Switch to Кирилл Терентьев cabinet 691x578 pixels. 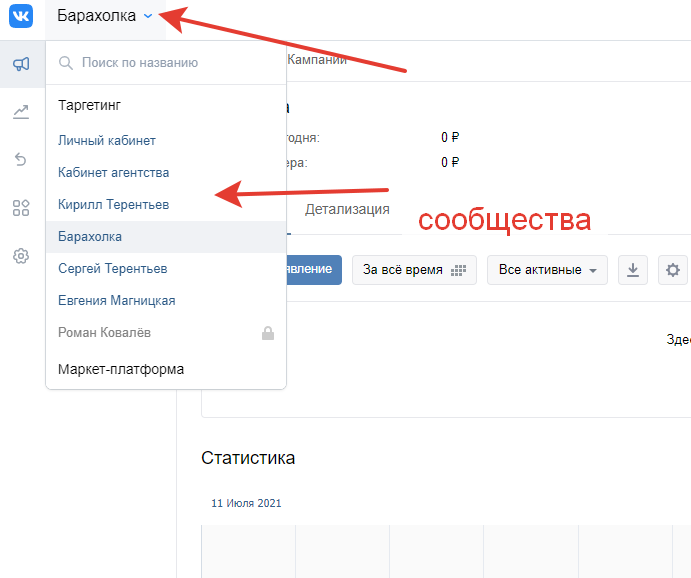(166, 205)
